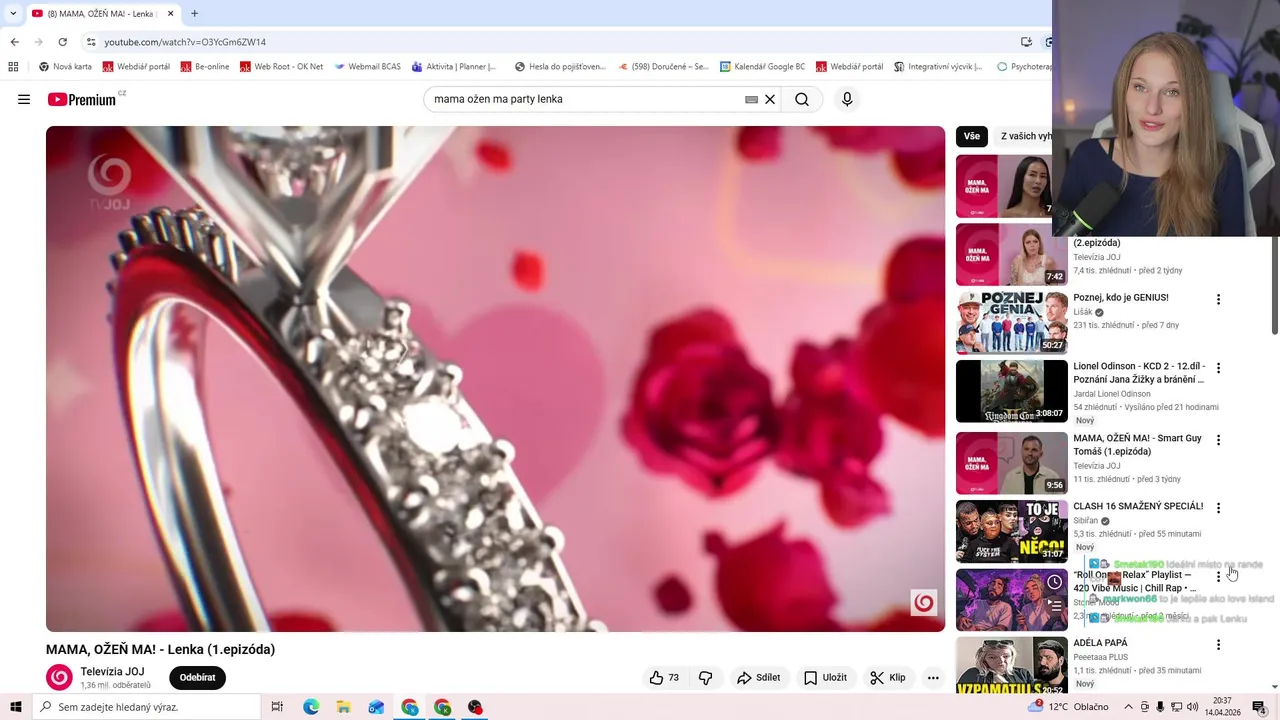This screenshot has height=720, width=1280.
Task: Start voice search with microphone
Action: pyautogui.click(x=847, y=99)
